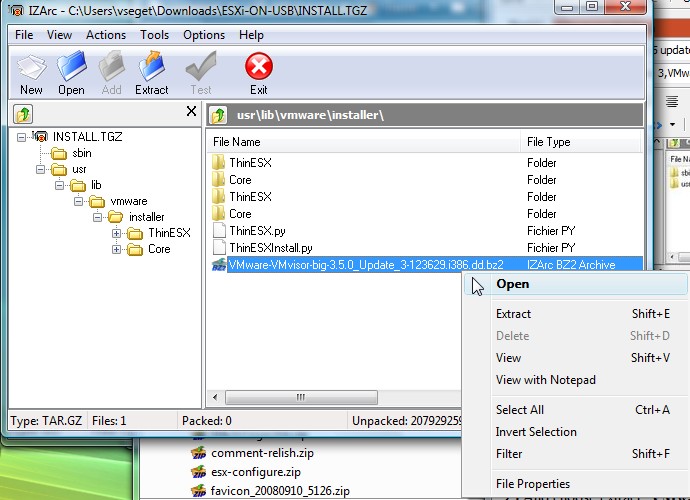The height and width of the screenshot is (500, 690).
Task: Collapse the installer folder tree node
Action: pyautogui.click(x=97, y=217)
